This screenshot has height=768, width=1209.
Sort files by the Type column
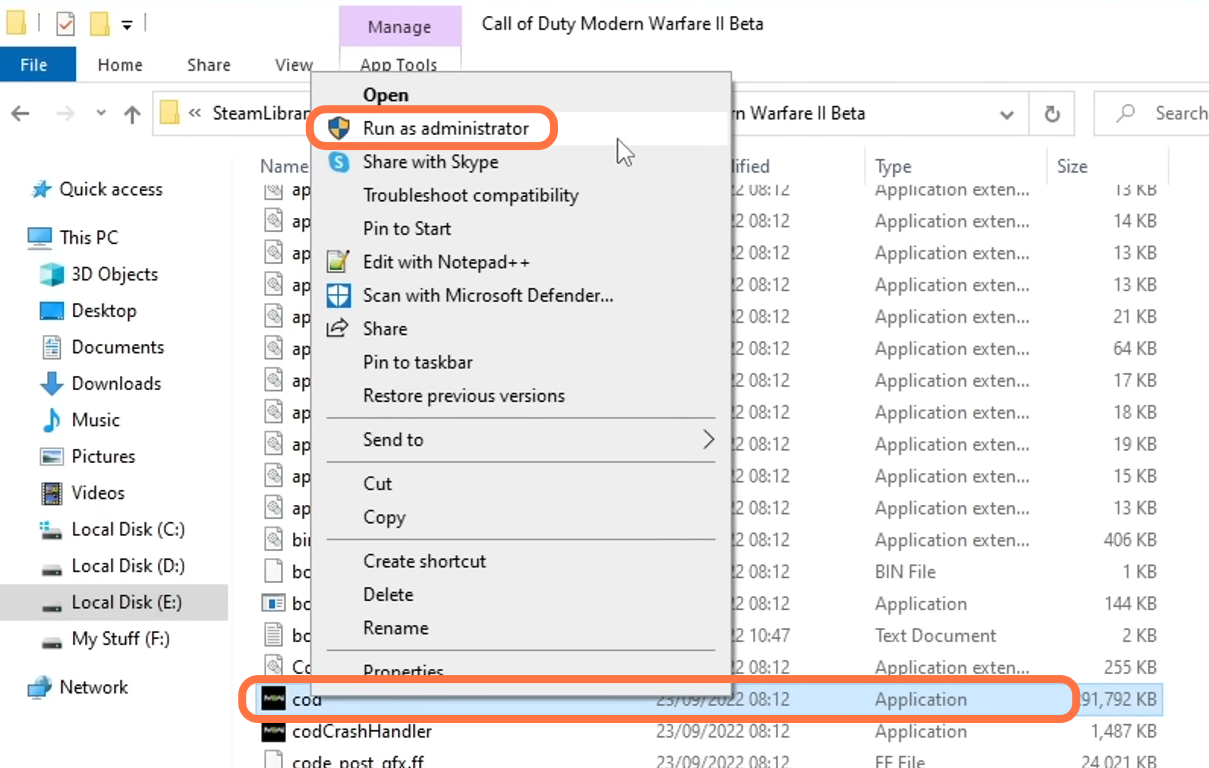(x=893, y=167)
